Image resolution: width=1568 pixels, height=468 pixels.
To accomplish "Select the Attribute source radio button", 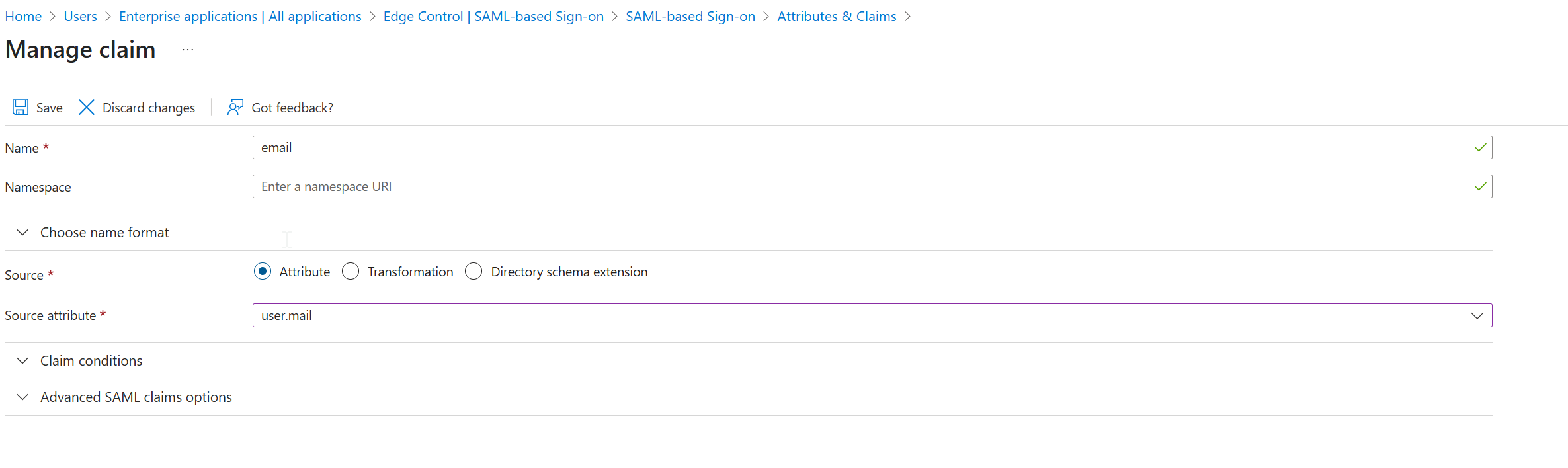I will pyautogui.click(x=263, y=271).
